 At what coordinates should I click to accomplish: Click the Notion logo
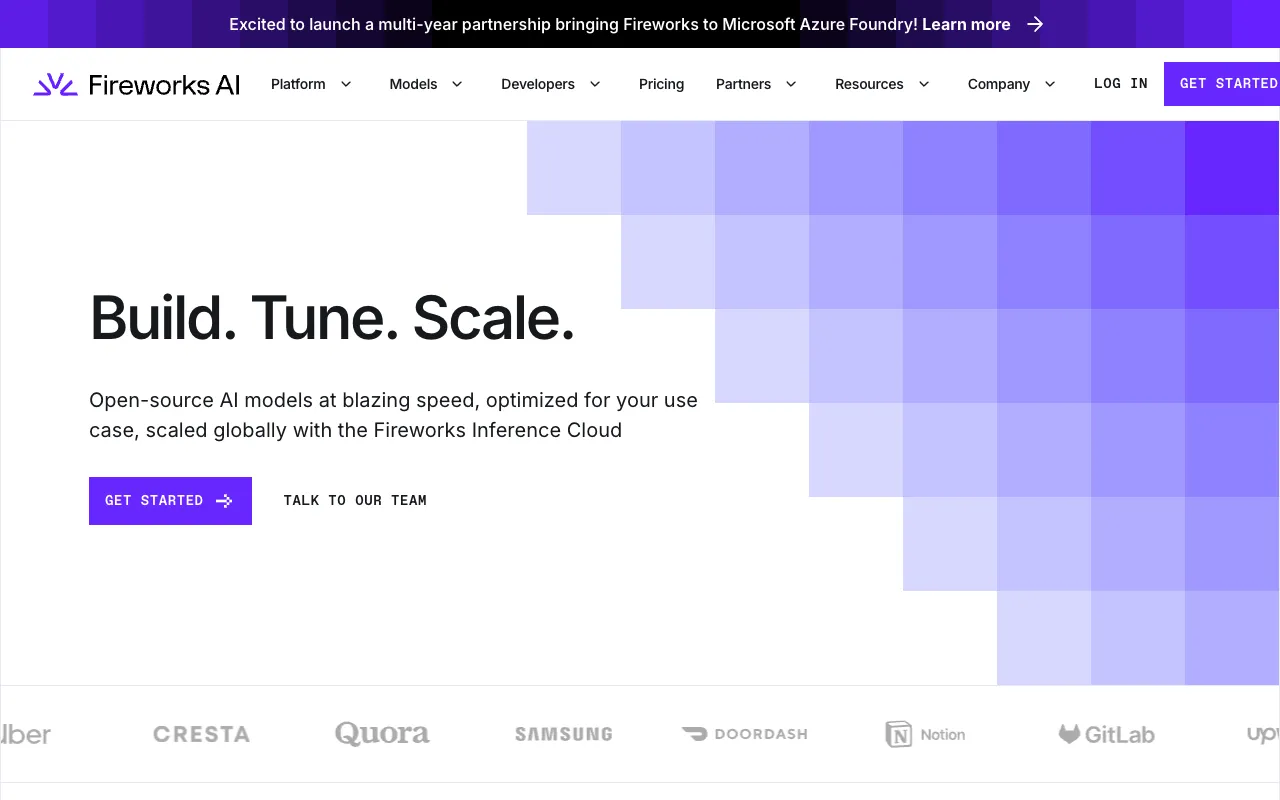[925, 734]
